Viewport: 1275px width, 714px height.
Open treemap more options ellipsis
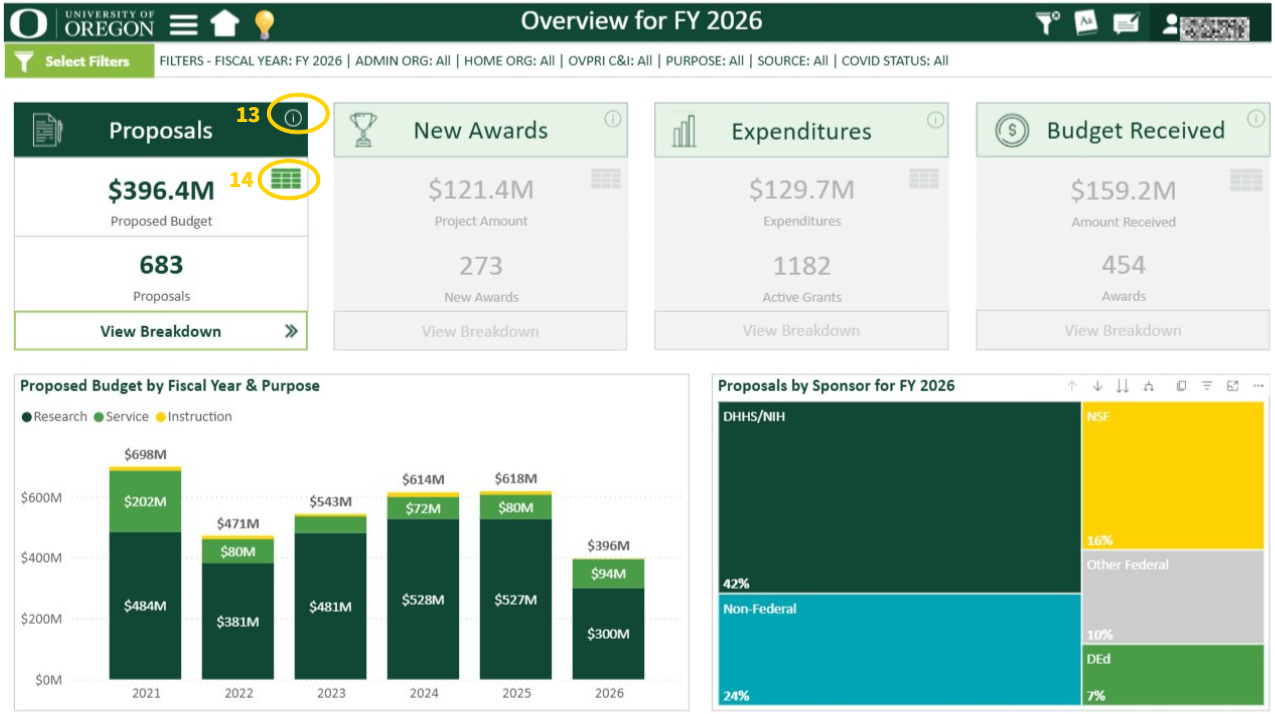pyautogui.click(x=1259, y=386)
